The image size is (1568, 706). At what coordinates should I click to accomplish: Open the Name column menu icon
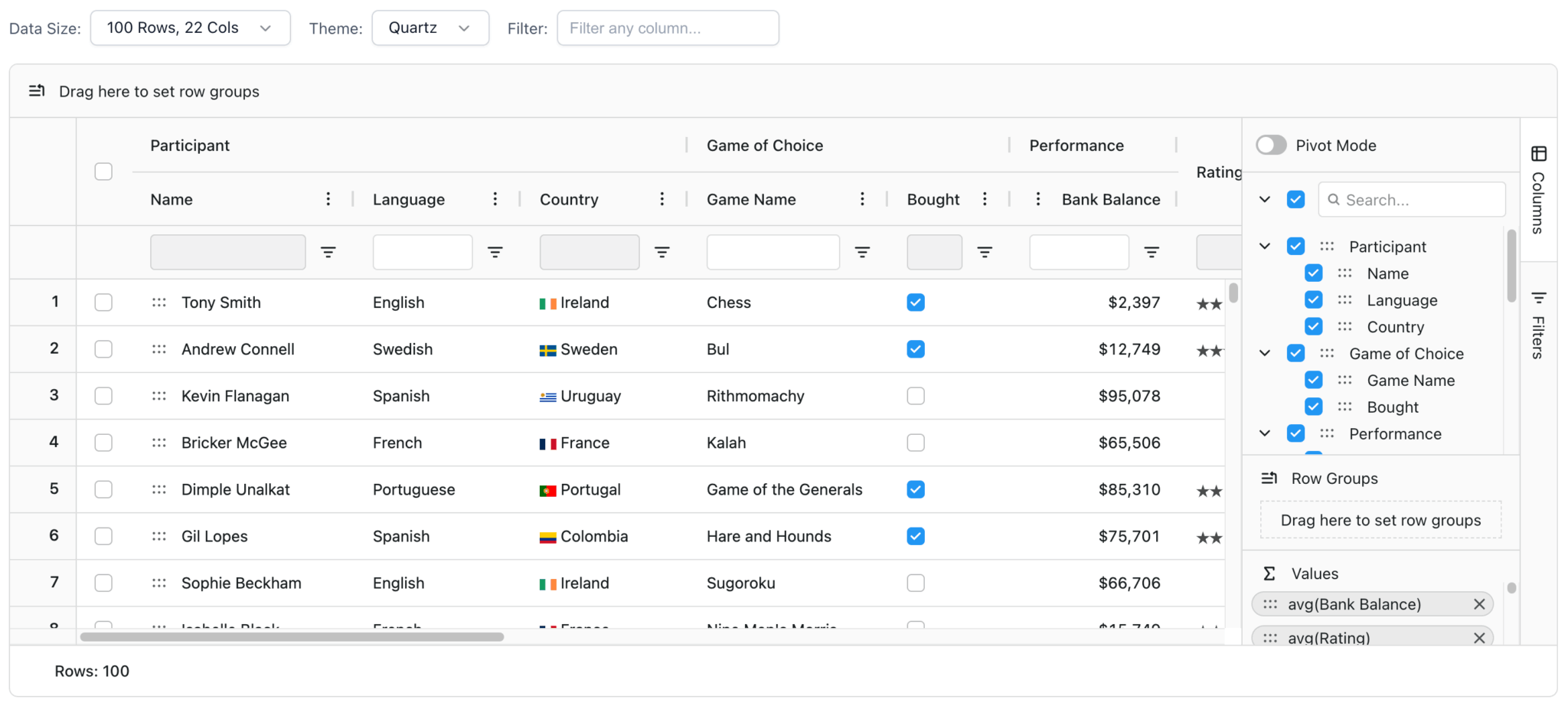[328, 199]
